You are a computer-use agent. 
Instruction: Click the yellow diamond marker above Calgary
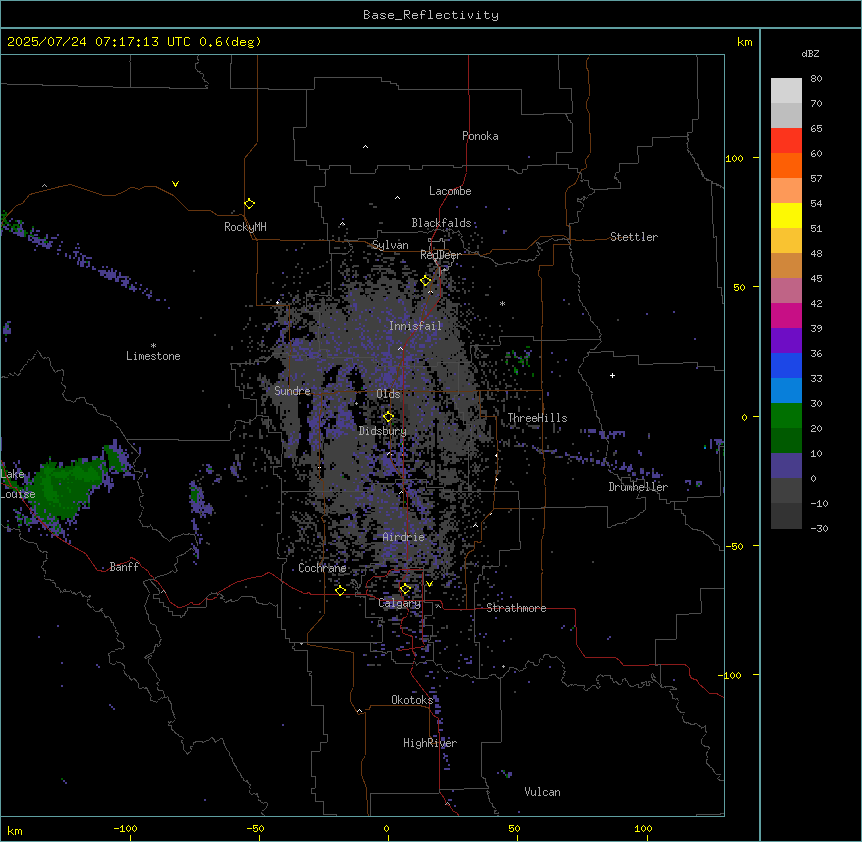(x=405, y=589)
